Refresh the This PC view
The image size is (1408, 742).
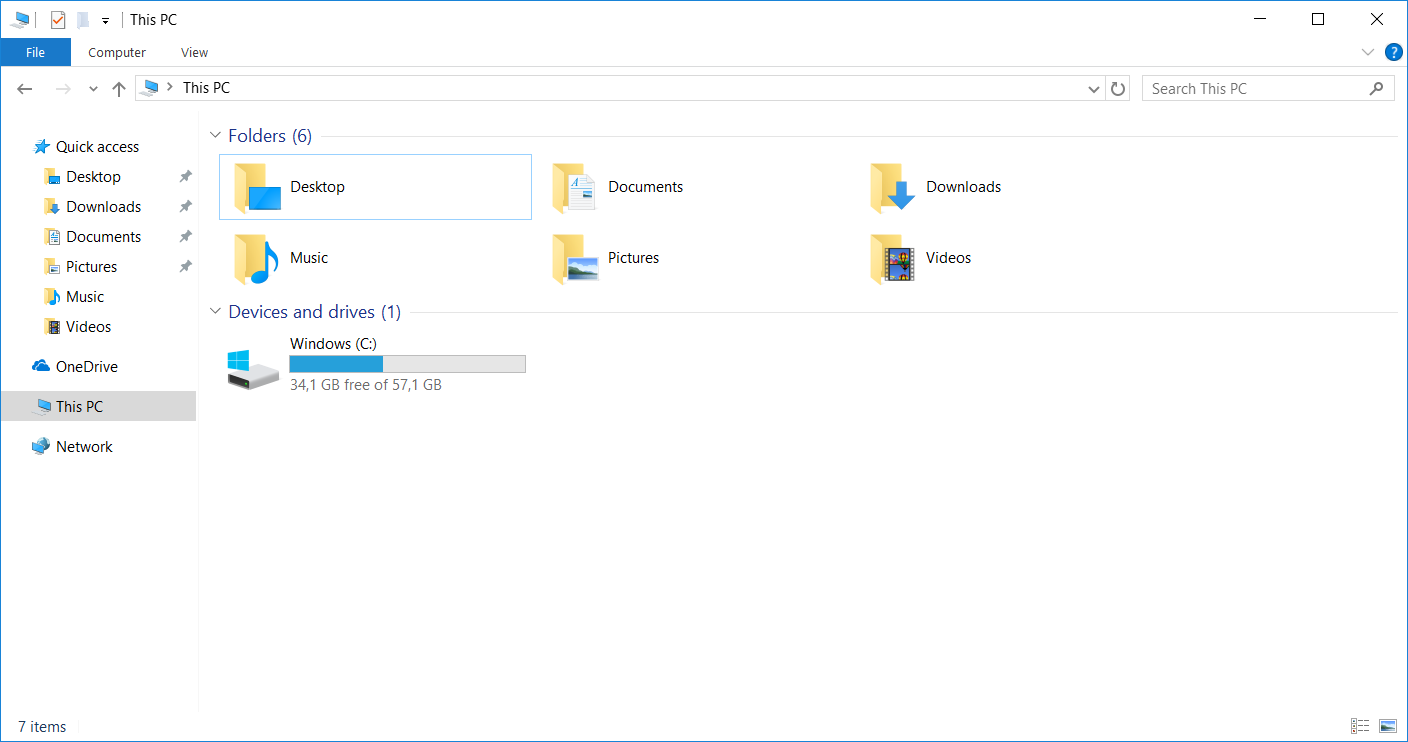1118,88
